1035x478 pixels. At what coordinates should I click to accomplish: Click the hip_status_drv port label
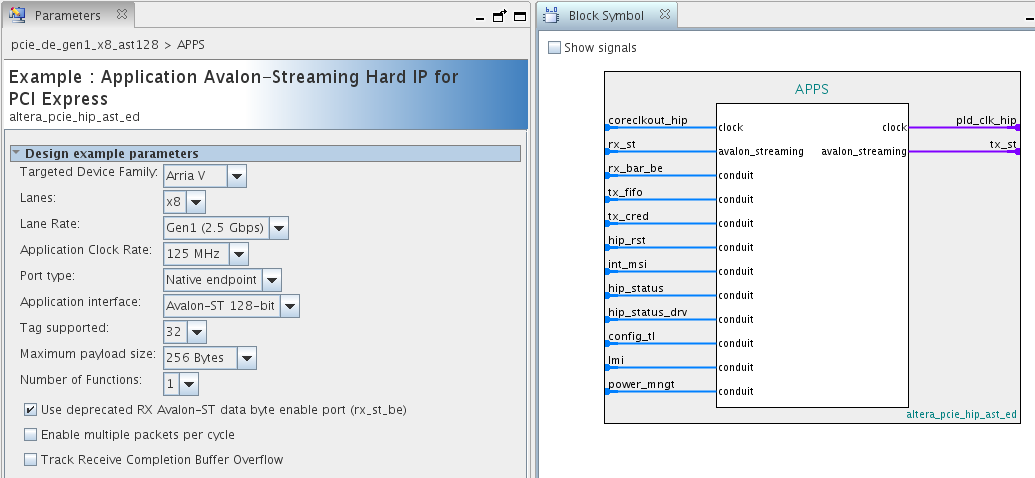648,312
